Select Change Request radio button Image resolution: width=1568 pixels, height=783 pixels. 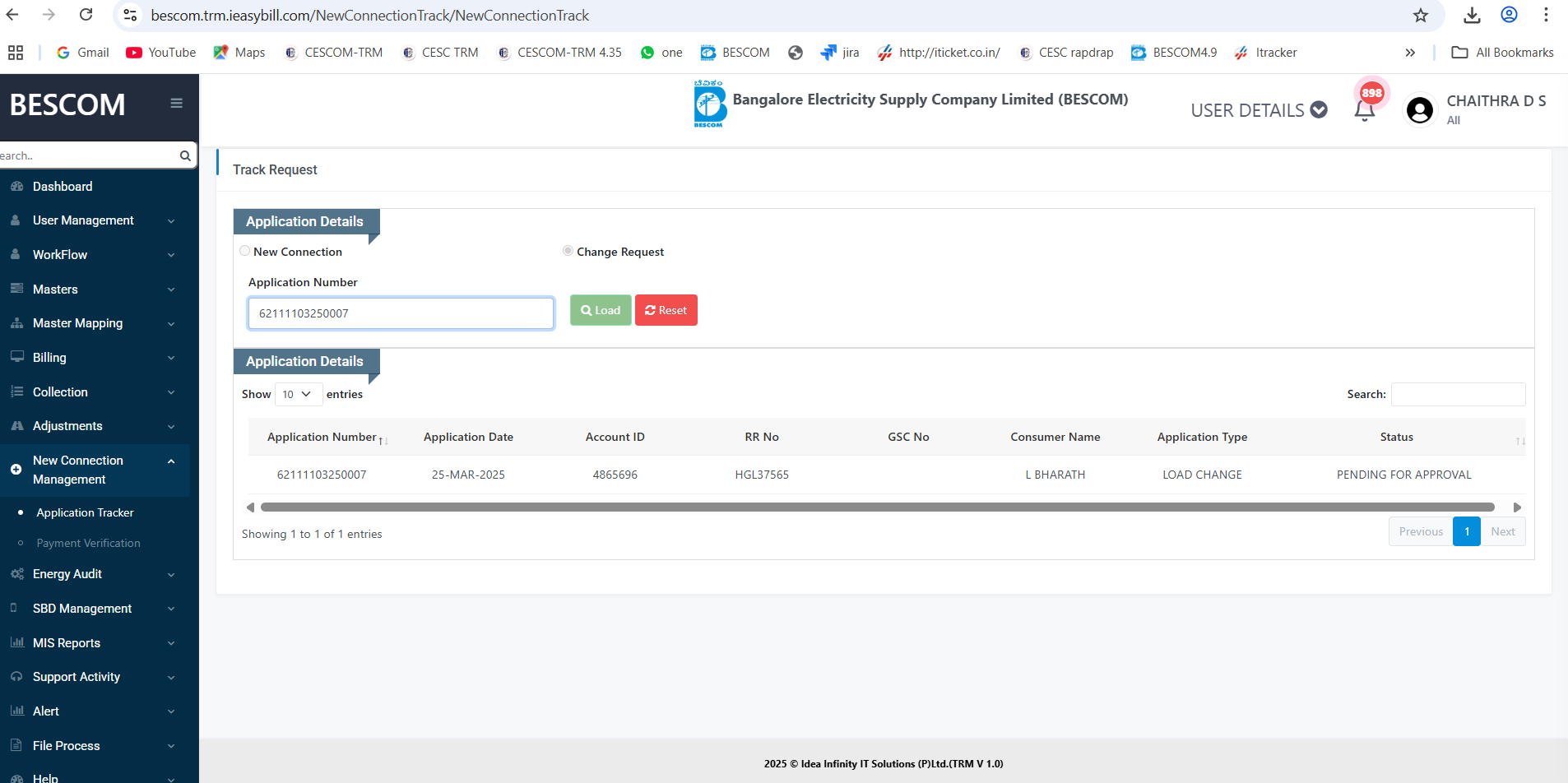[x=568, y=251]
